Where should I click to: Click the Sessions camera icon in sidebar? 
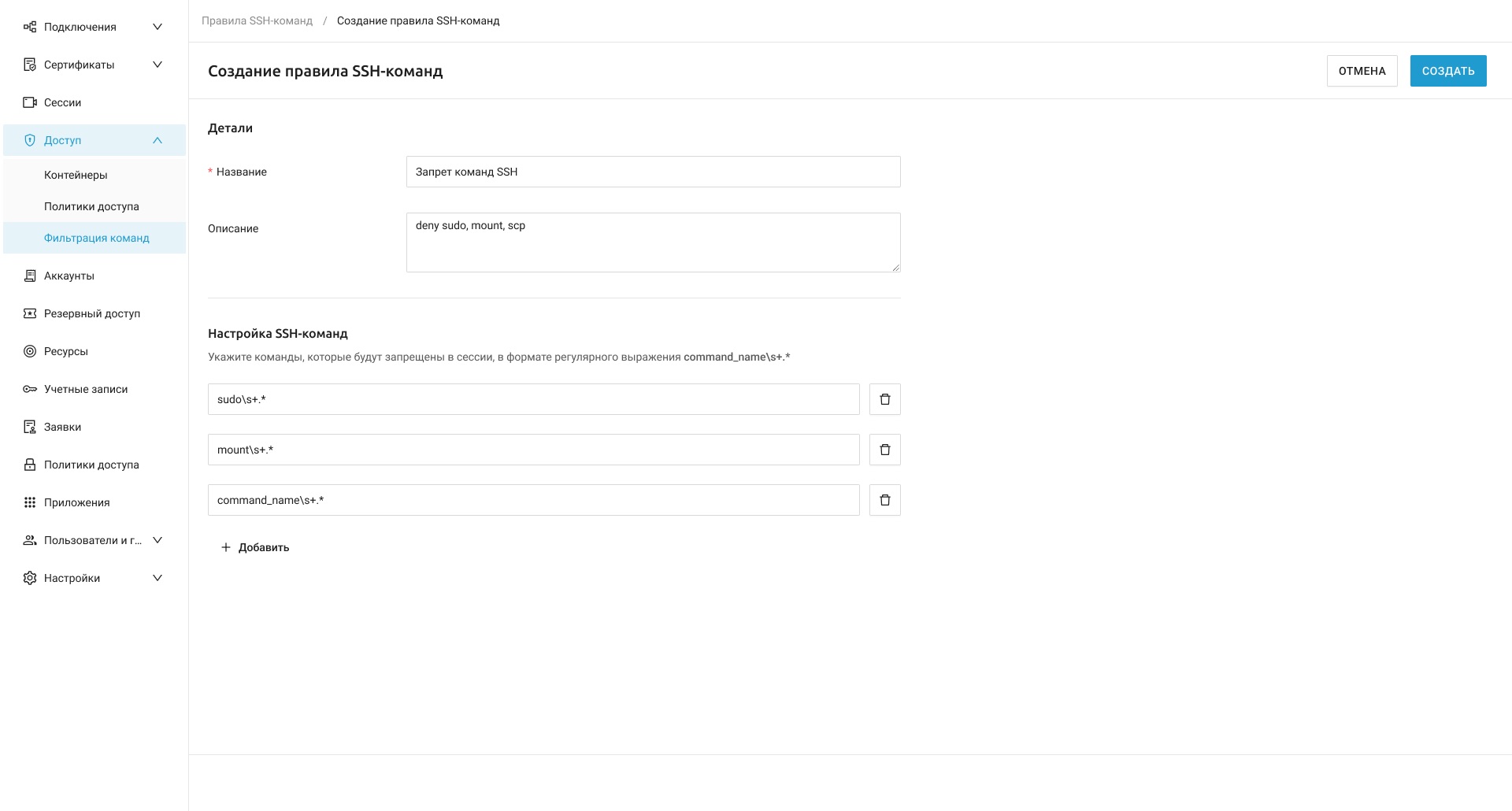pos(30,102)
